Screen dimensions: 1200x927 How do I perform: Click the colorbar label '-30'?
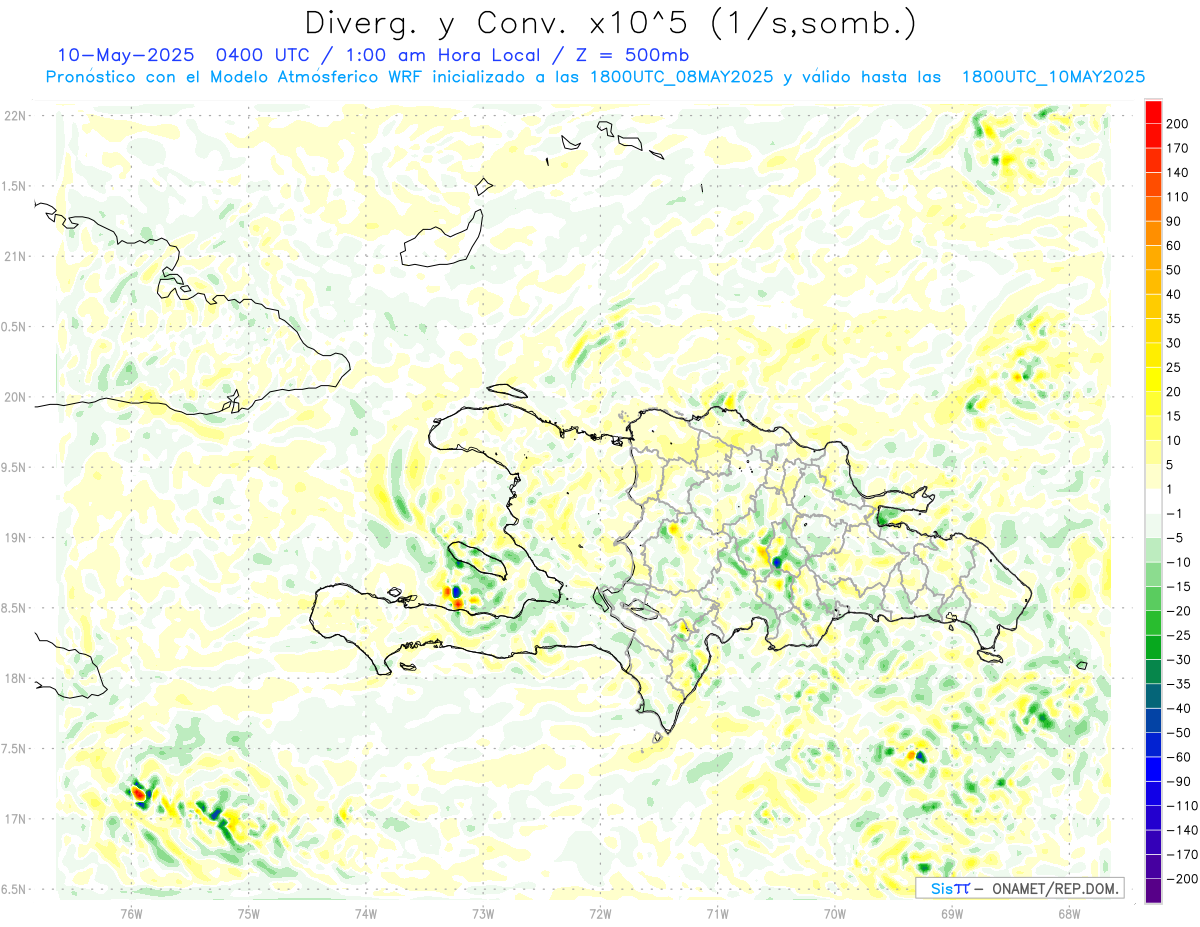tap(1178, 660)
